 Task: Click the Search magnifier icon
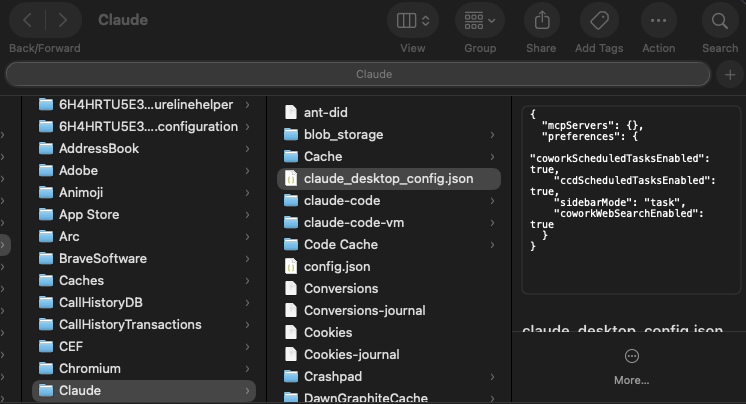pos(719,20)
